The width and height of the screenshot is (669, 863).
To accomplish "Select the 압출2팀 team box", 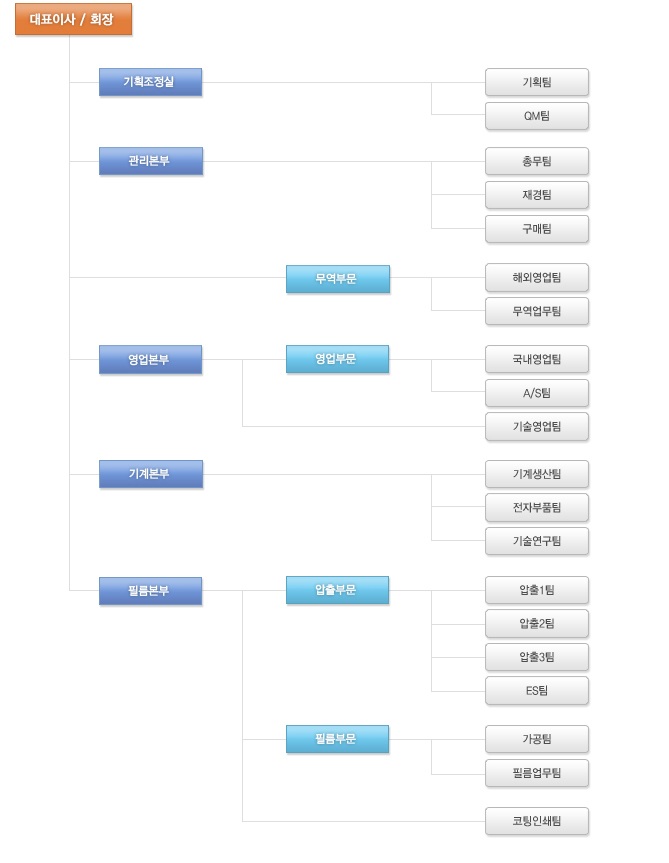I will coord(537,624).
